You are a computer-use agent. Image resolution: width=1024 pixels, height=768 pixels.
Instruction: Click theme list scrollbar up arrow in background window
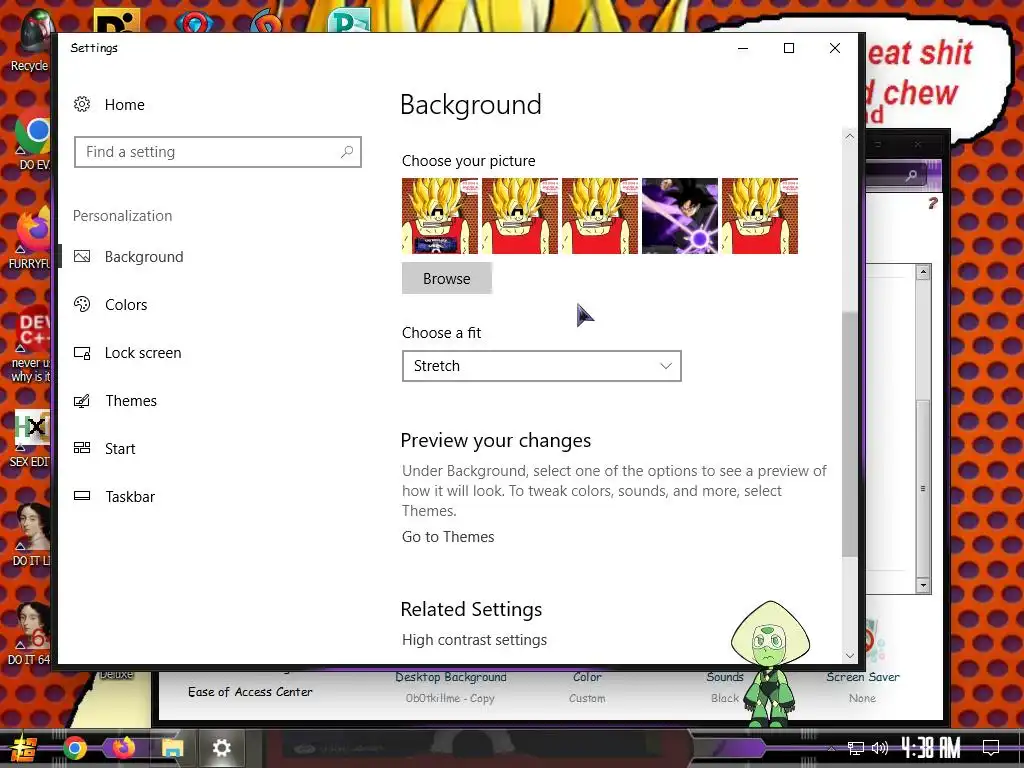(x=923, y=272)
